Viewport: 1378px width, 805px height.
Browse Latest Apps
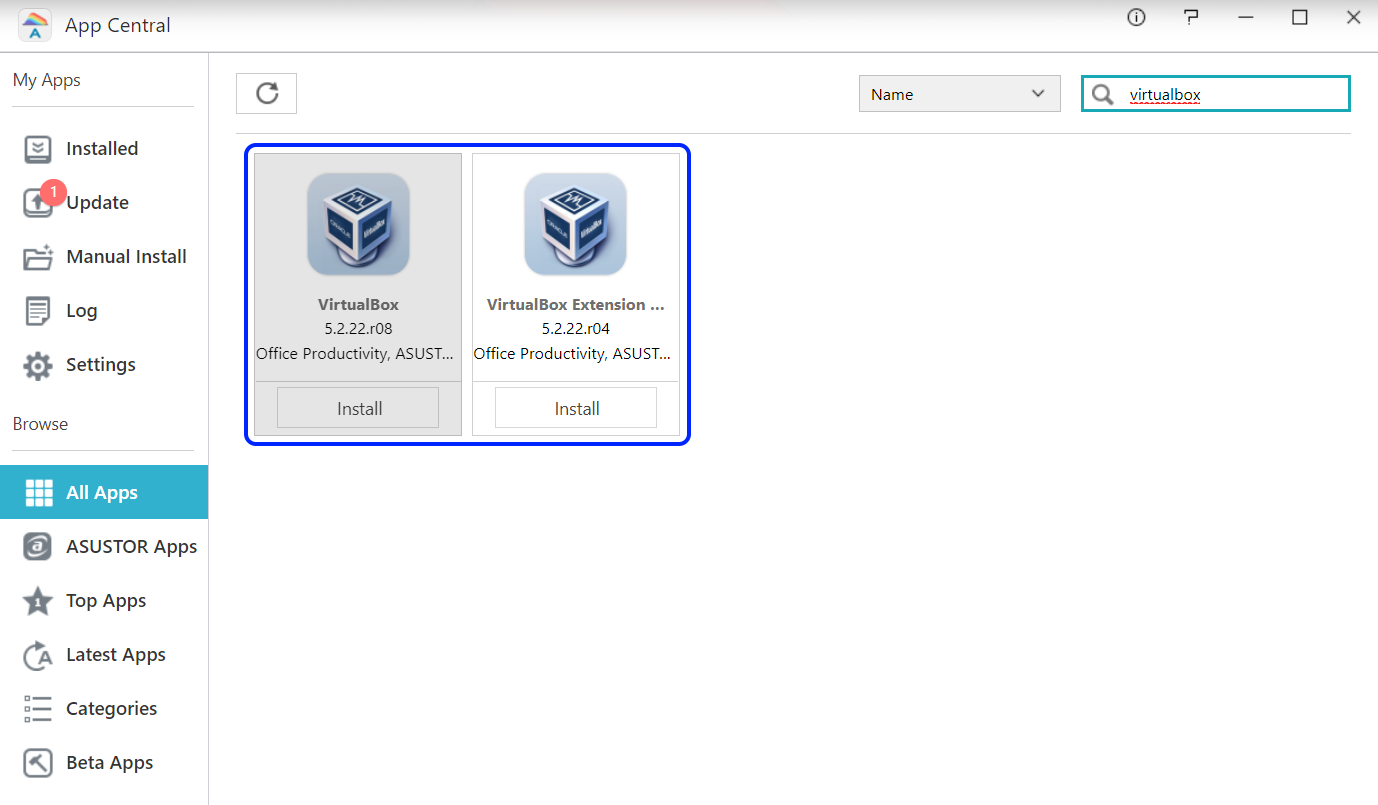pos(104,655)
